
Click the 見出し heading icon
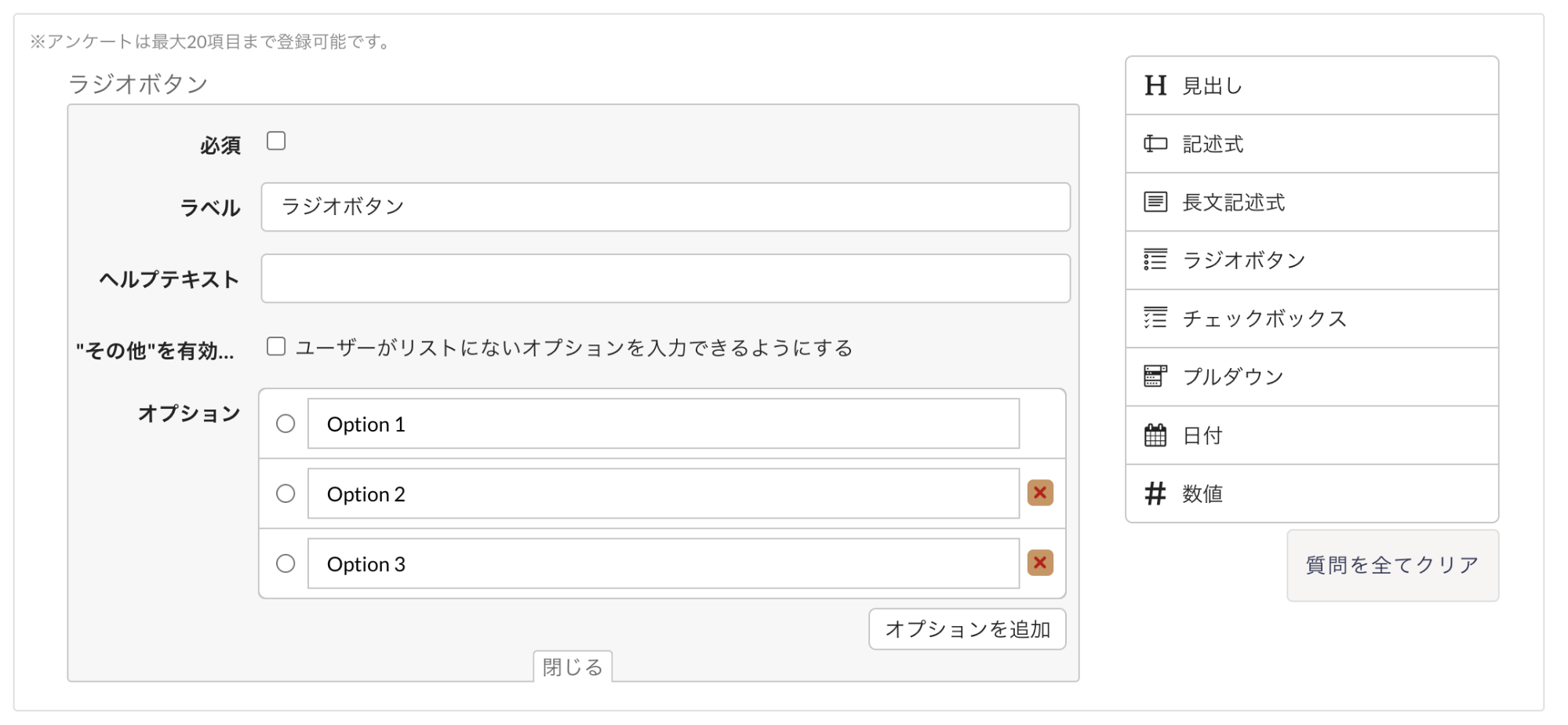pos(1155,86)
